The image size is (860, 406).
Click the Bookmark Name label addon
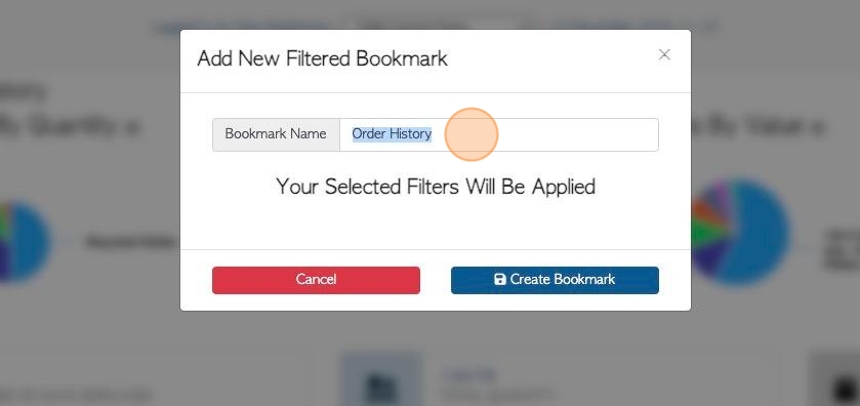click(x=276, y=134)
